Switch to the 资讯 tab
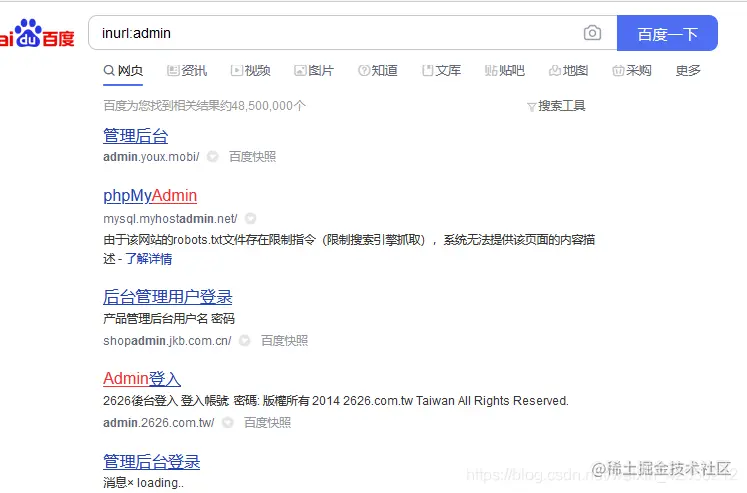 coord(187,70)
